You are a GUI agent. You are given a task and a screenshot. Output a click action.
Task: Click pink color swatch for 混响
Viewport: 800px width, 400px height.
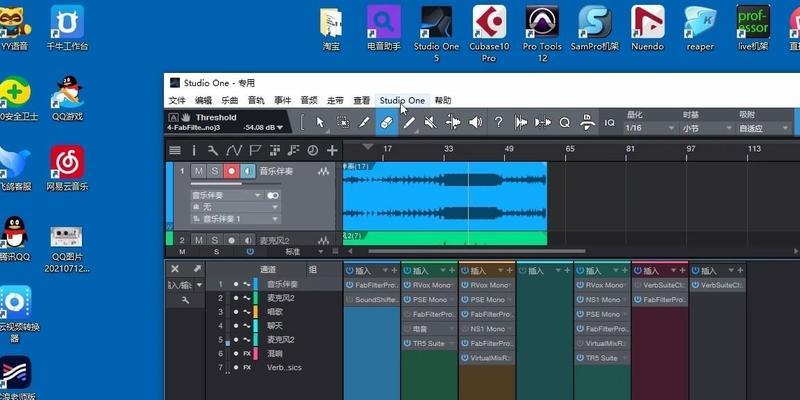pyautogui.click(x=256, y=353)
